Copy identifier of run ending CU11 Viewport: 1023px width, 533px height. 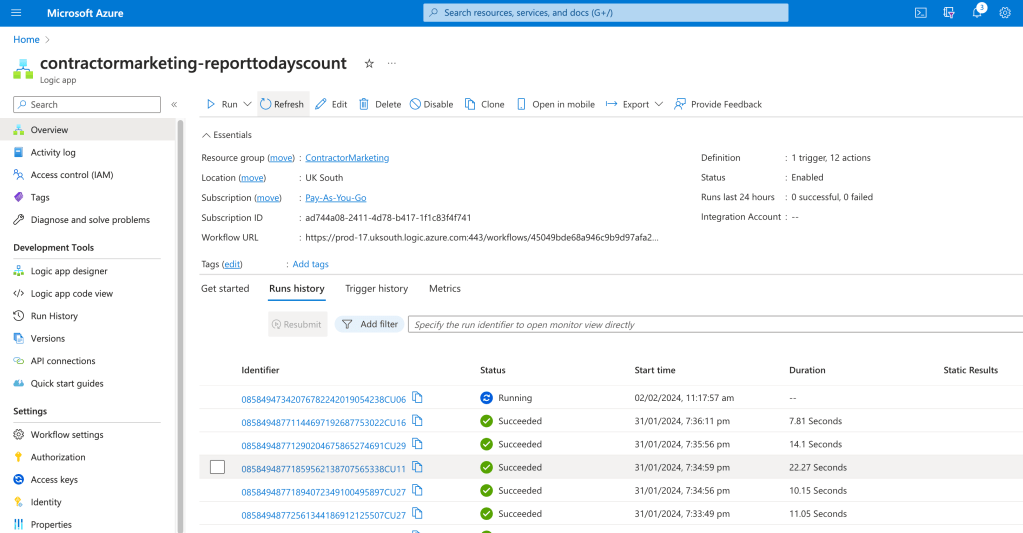pyautogui.click(x=418, y=467)
